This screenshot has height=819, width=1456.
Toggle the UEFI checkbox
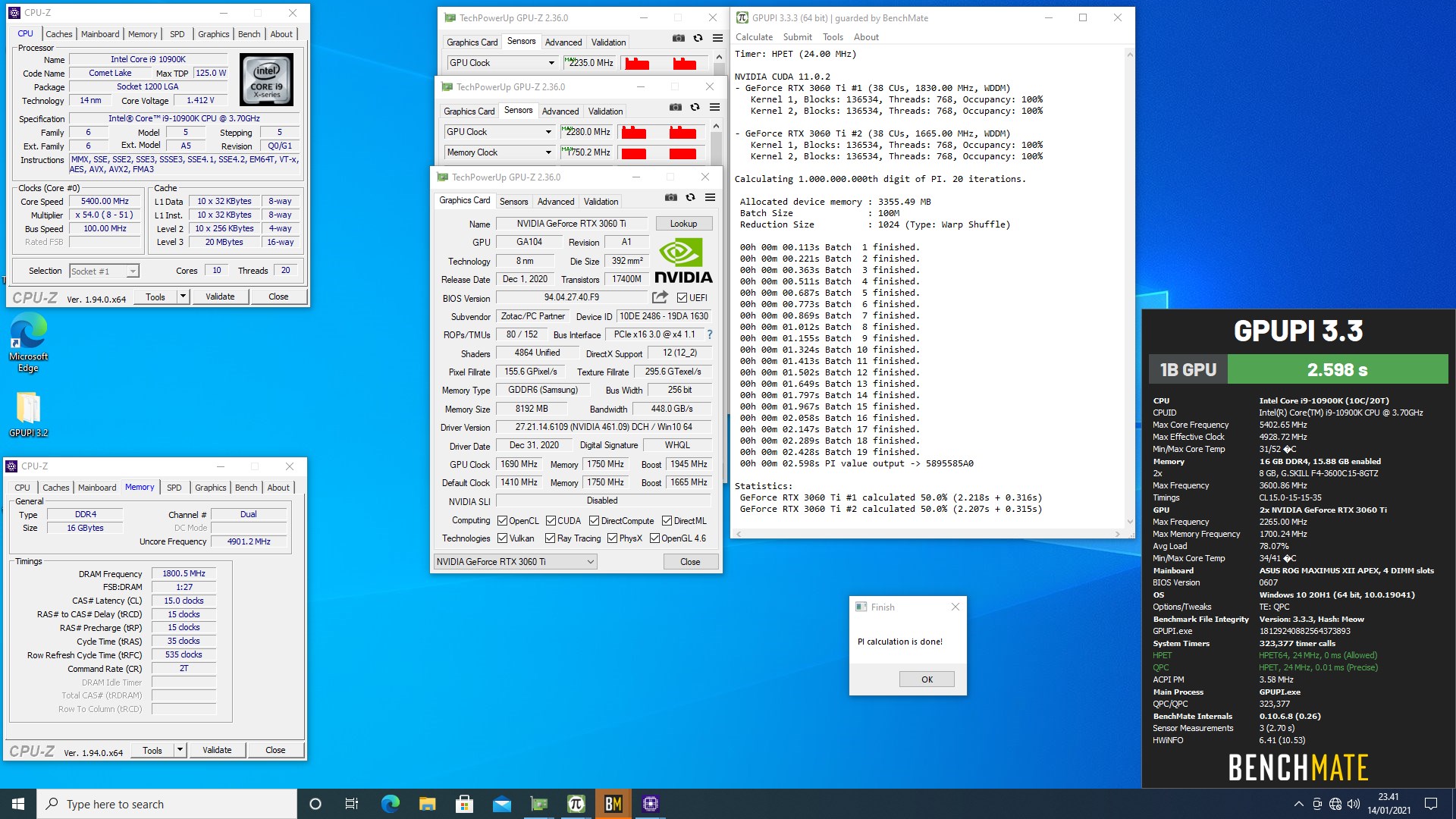(x=682, y=298)
